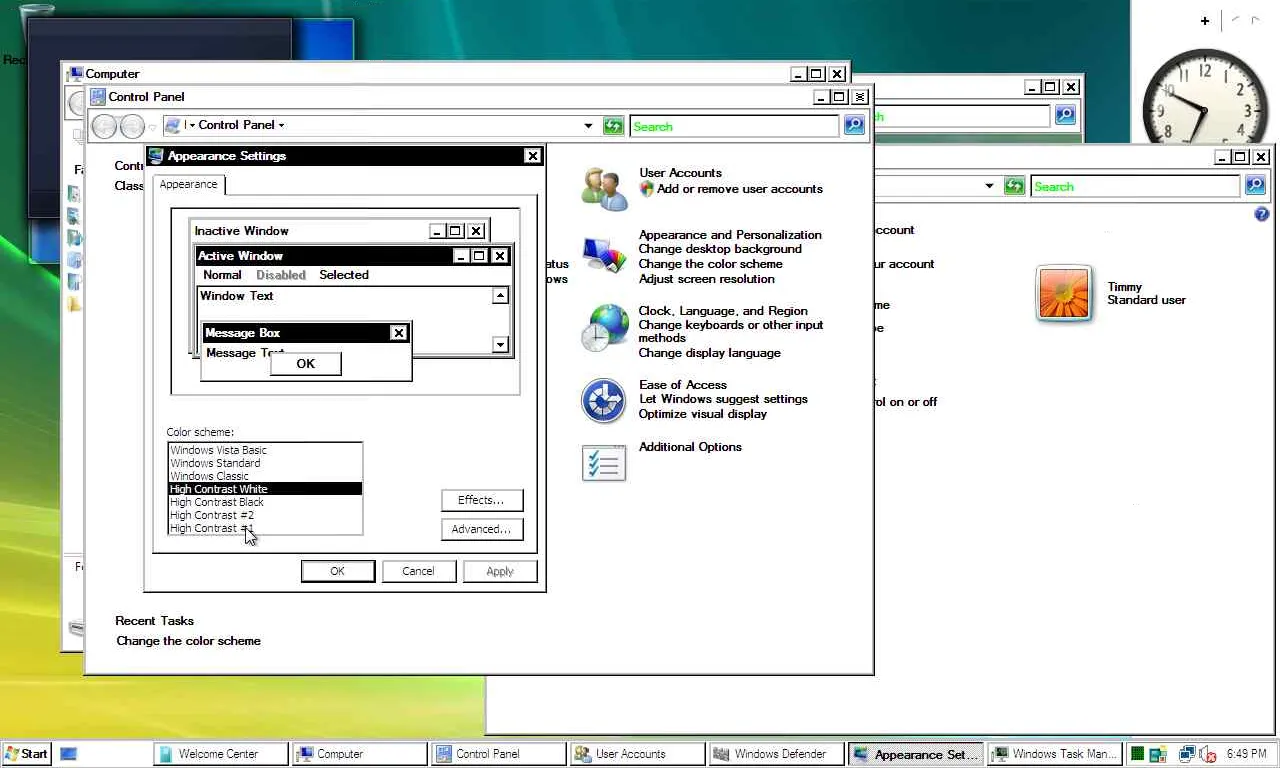Click the shield icon beside Add or remove user accounts
Screen dimensions: 1280x768
(x=646, y=189)
